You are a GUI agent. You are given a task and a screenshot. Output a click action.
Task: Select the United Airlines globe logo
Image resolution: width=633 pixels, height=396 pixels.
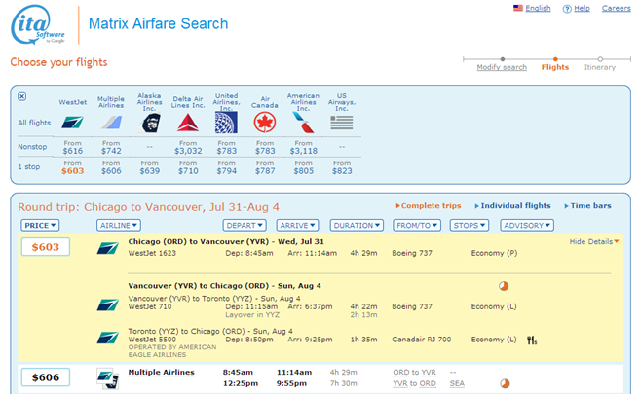226,122
